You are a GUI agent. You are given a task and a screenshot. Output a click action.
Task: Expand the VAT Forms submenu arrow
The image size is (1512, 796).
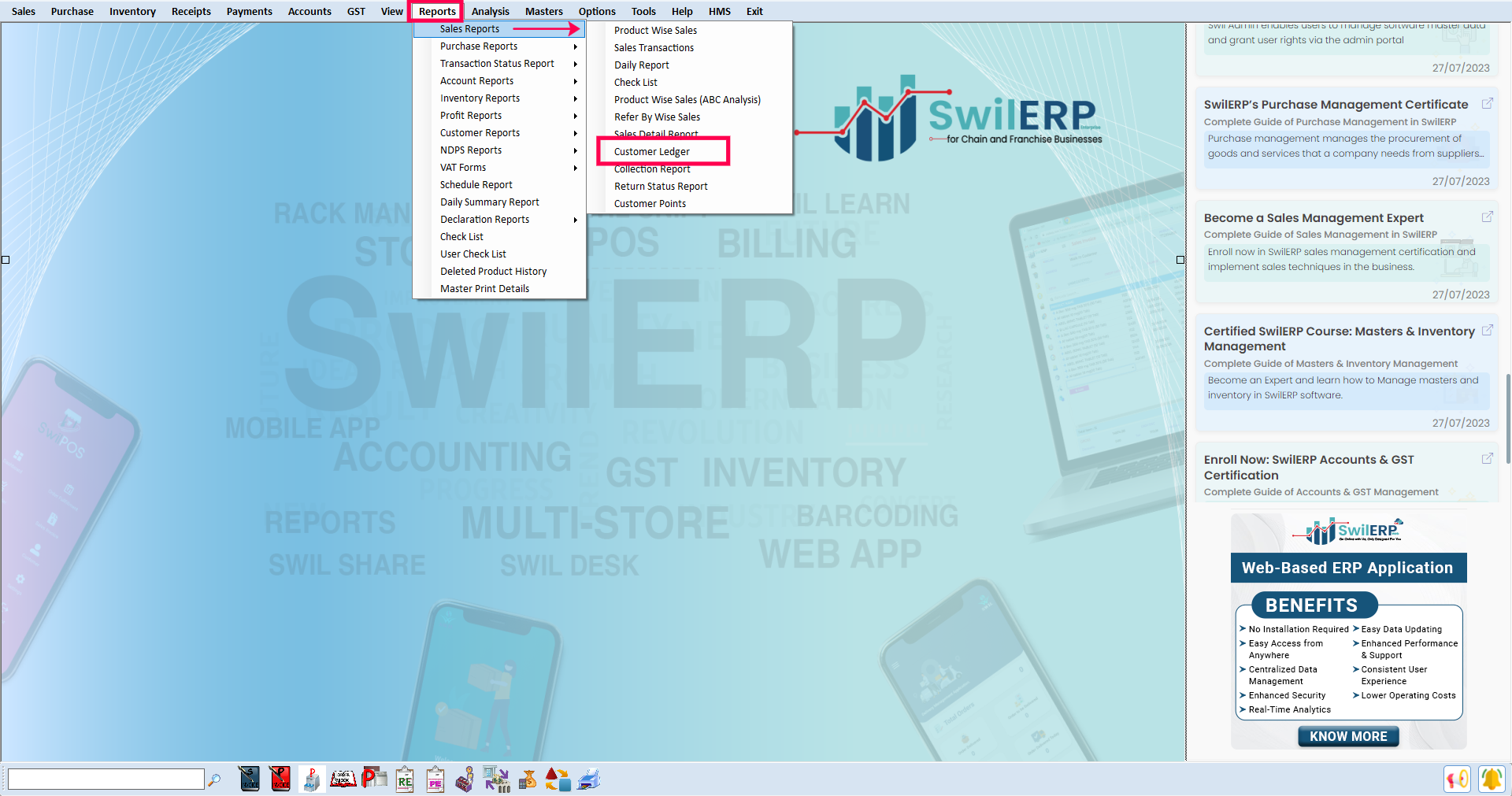[576, 168]
